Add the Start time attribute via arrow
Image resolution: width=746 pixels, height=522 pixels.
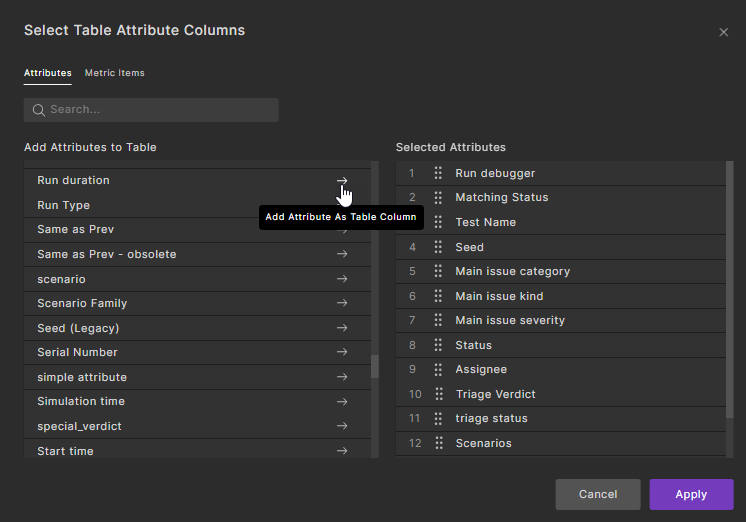(x=342, y=451)
